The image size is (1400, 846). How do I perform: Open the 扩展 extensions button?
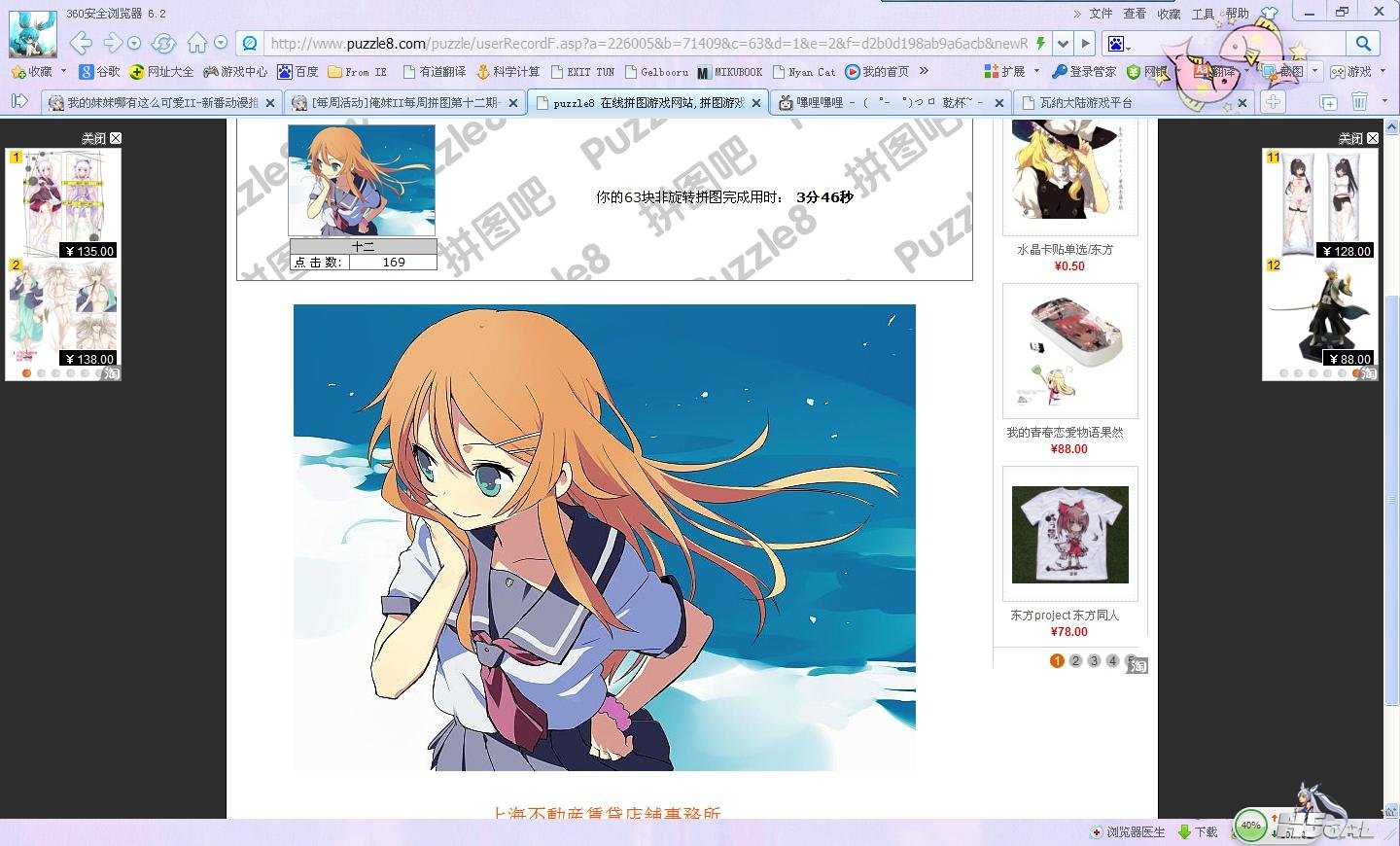click(1005, 72)
